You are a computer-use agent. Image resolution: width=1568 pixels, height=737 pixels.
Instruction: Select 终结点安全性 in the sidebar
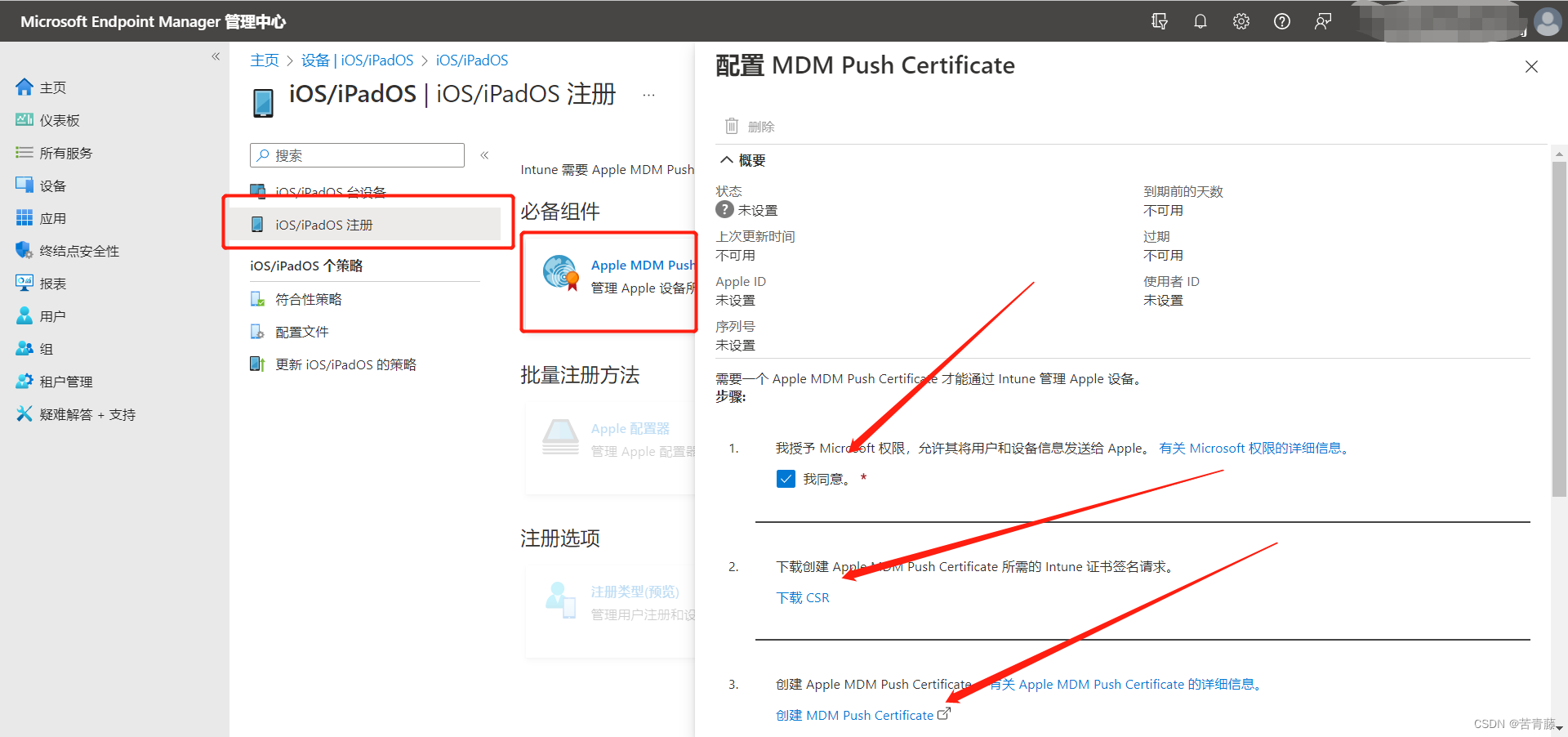78,250
